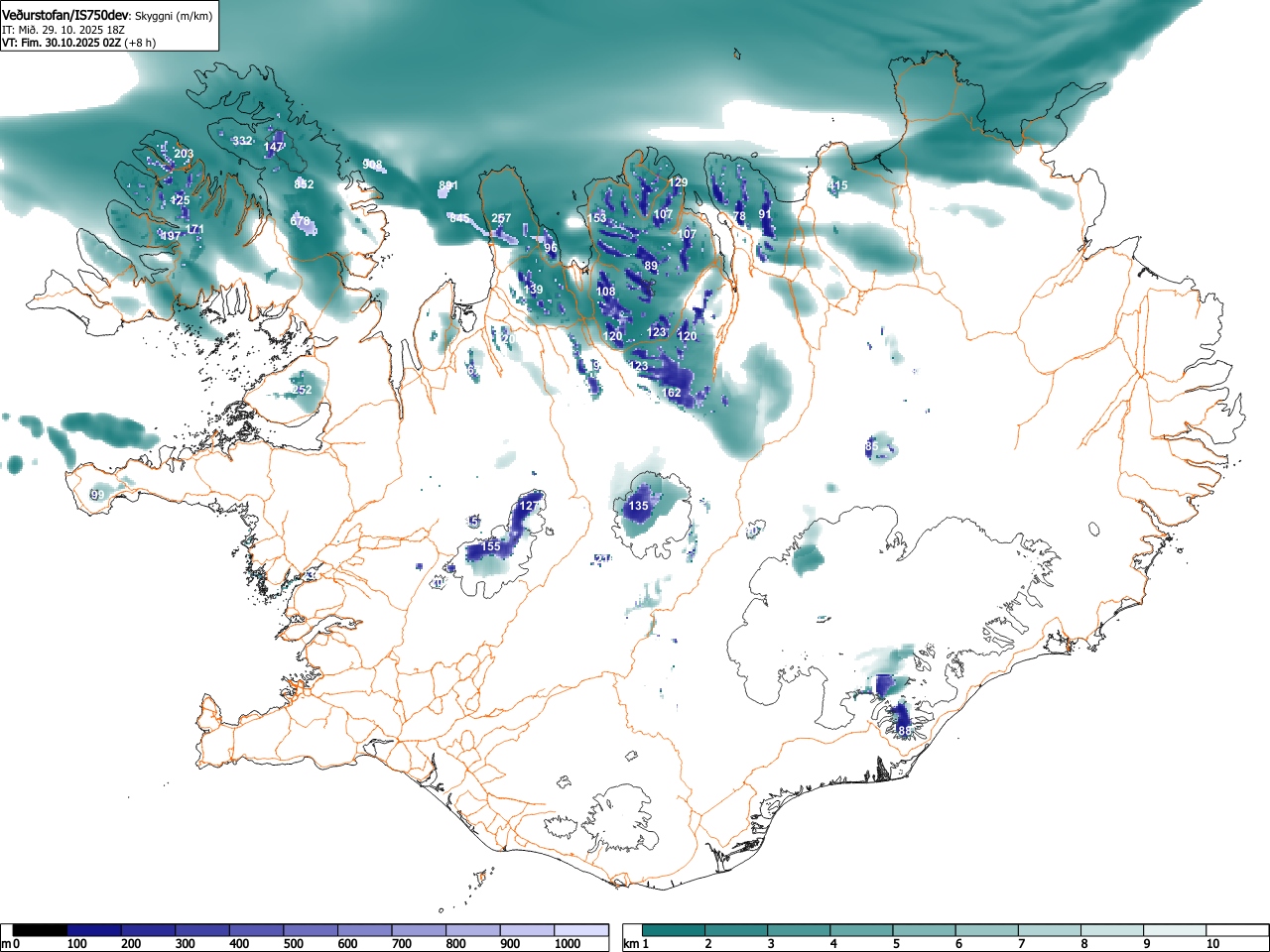Click the 99 value on the Snæfellsnes peninsula
1270x952 pixels.
(x=97, y=495)
